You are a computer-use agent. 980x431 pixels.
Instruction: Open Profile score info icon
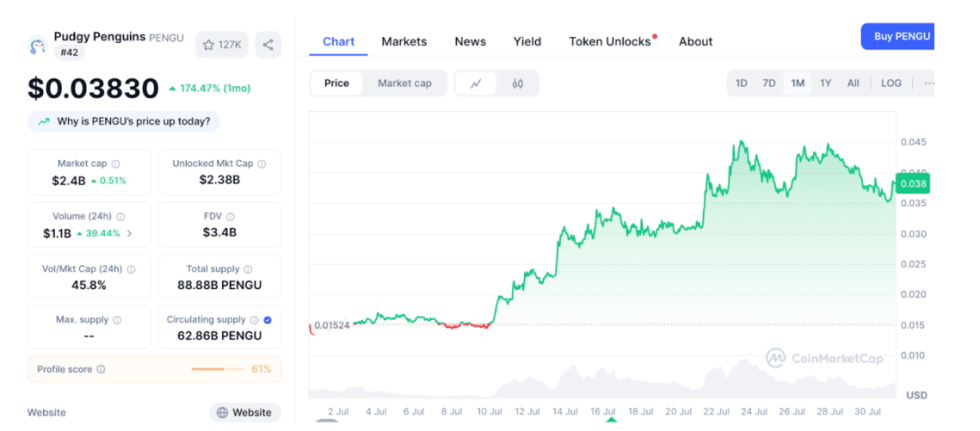(101, 369)
